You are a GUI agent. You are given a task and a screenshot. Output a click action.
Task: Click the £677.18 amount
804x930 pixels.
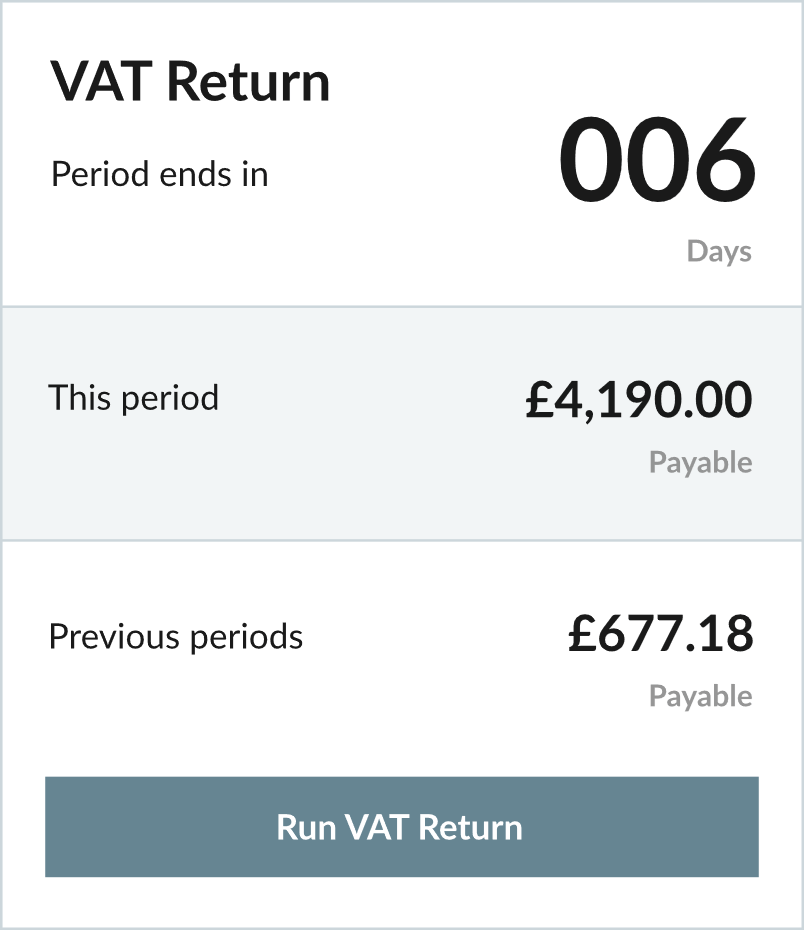click(661, 633)
